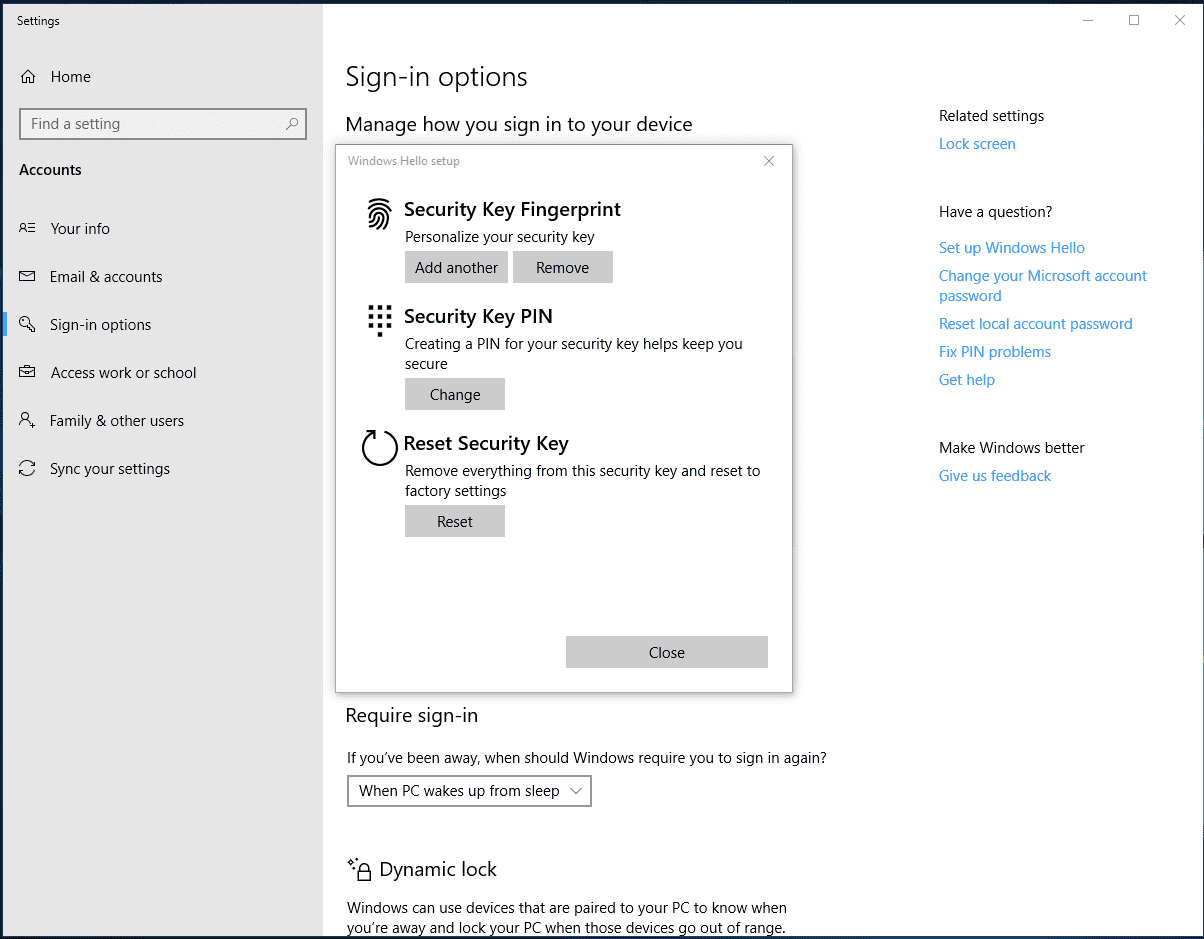The height and width of the screenshot is (939, 1204).
Task: Select the Email & accounts envelope icon
Action: pos(28,277)
